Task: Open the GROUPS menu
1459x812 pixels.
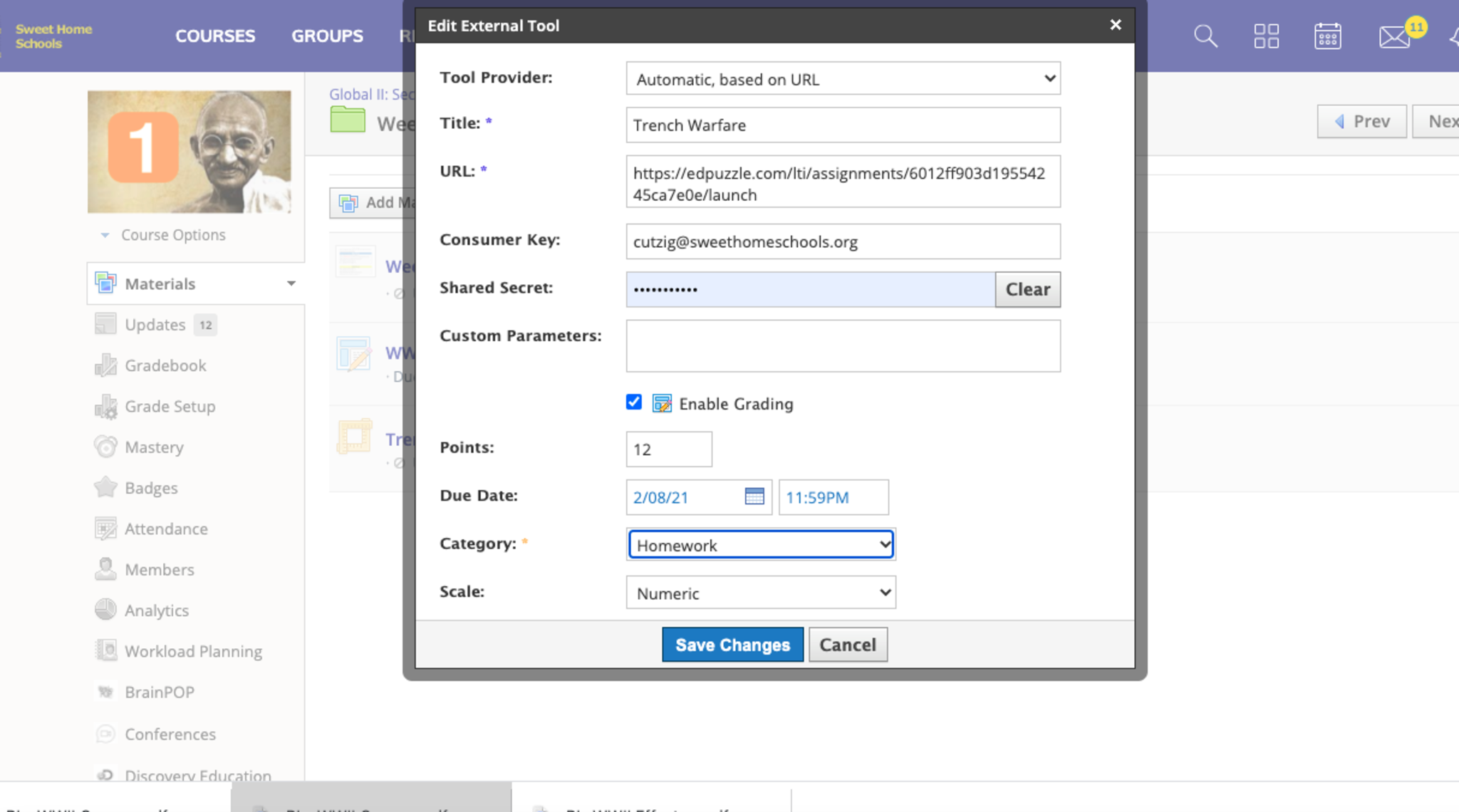Action: (x=327, y=36)
